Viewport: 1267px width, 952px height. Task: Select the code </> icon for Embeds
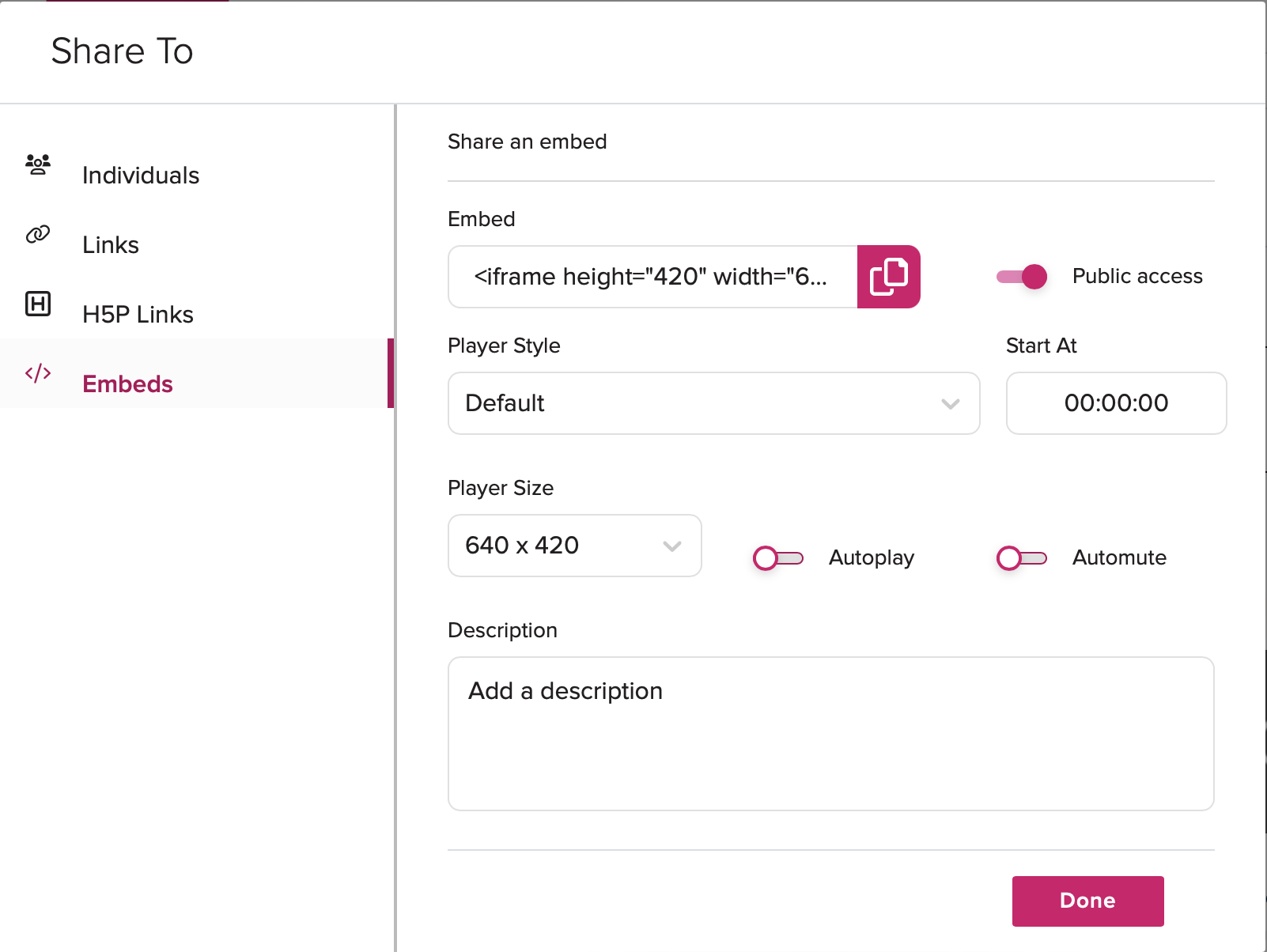38,374
